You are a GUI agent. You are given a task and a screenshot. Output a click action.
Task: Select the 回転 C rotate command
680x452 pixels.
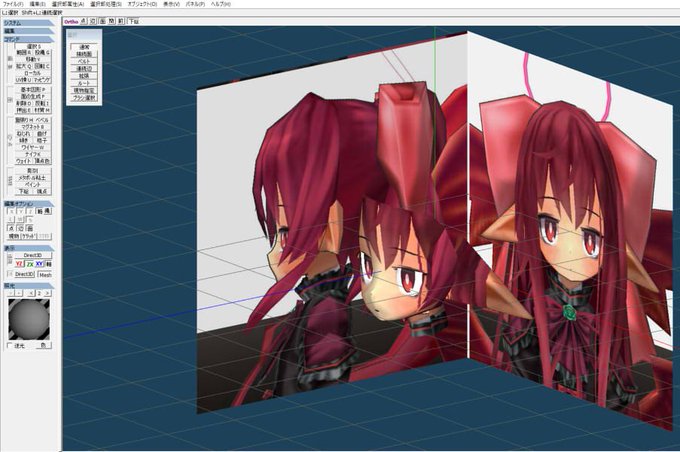(42, 66)
